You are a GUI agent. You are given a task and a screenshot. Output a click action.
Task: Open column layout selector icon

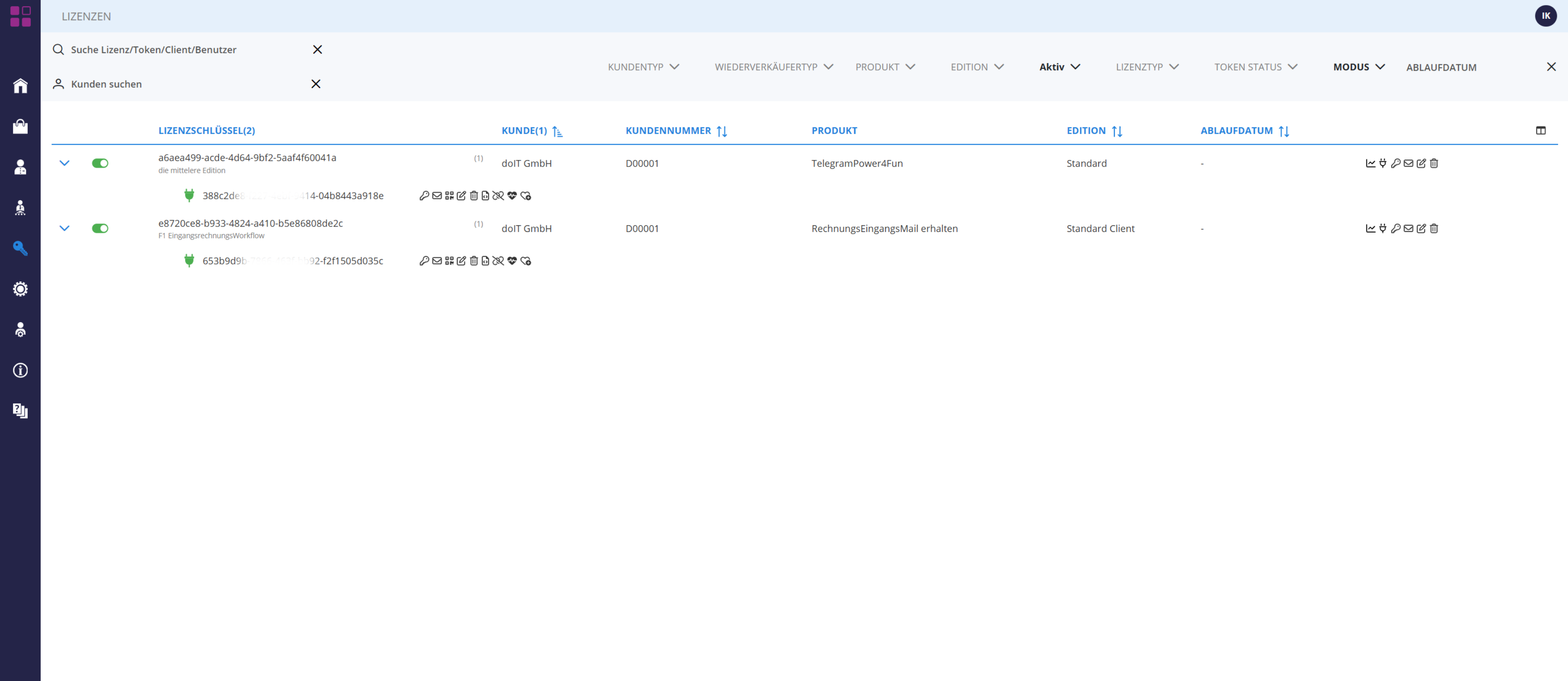(x=1541, y=130)
